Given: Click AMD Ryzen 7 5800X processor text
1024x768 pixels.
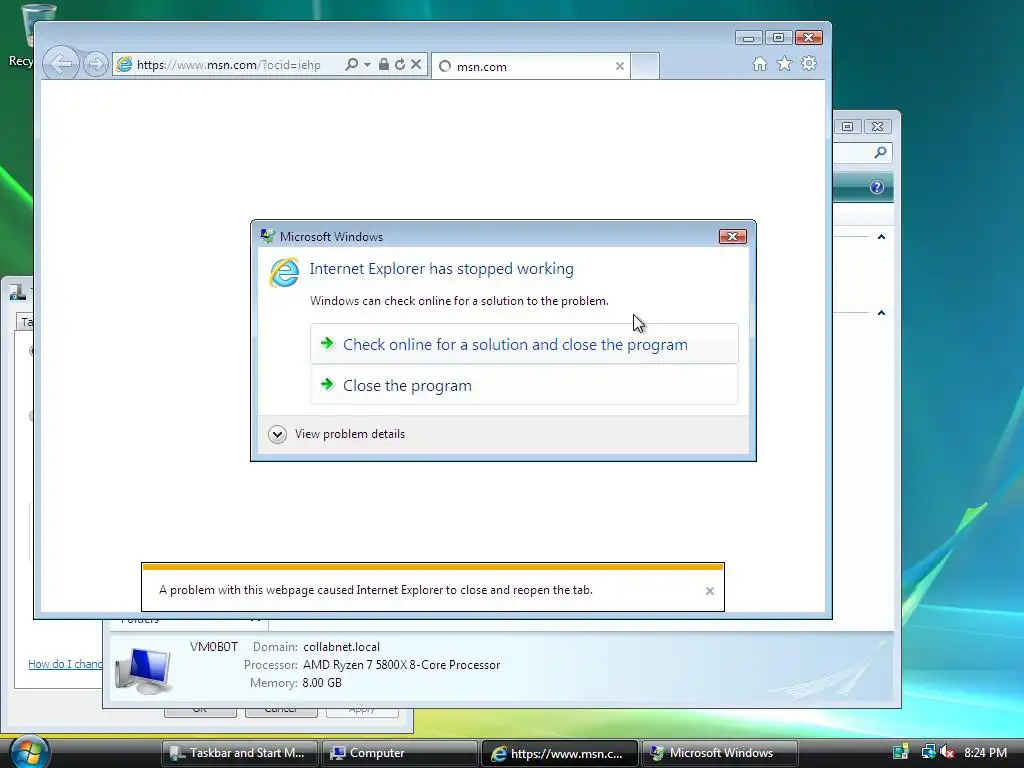Looking at the screenshot, I should pos(402,665).
